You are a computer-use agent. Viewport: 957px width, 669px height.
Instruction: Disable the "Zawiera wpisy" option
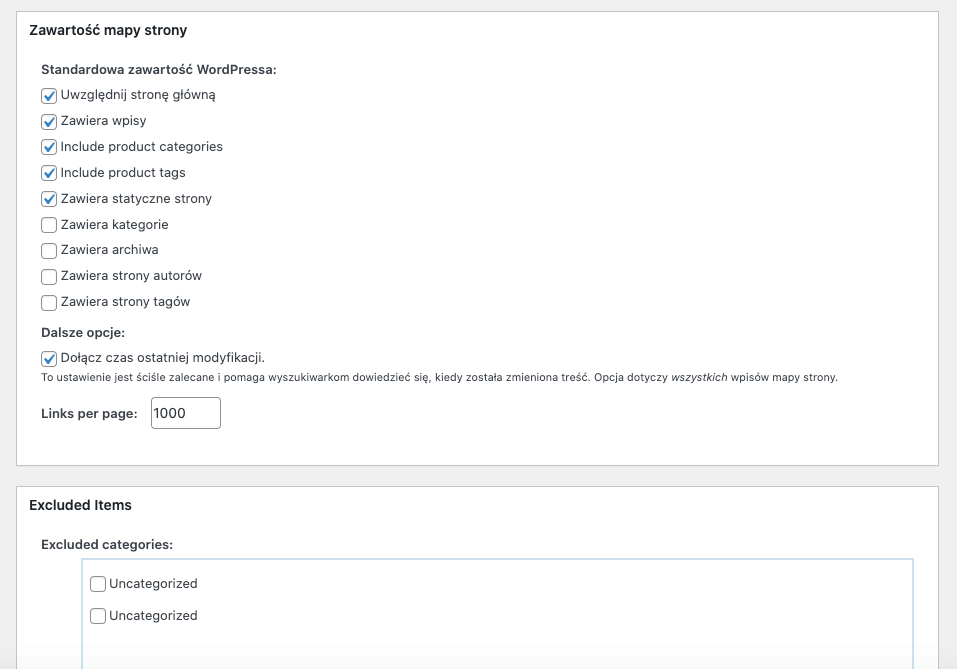point(49,121)
